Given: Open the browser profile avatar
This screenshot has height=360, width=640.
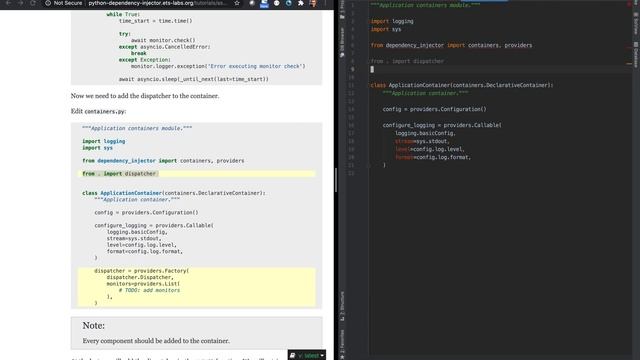Looking at the screenshot, I should click(x=313, y=3).
